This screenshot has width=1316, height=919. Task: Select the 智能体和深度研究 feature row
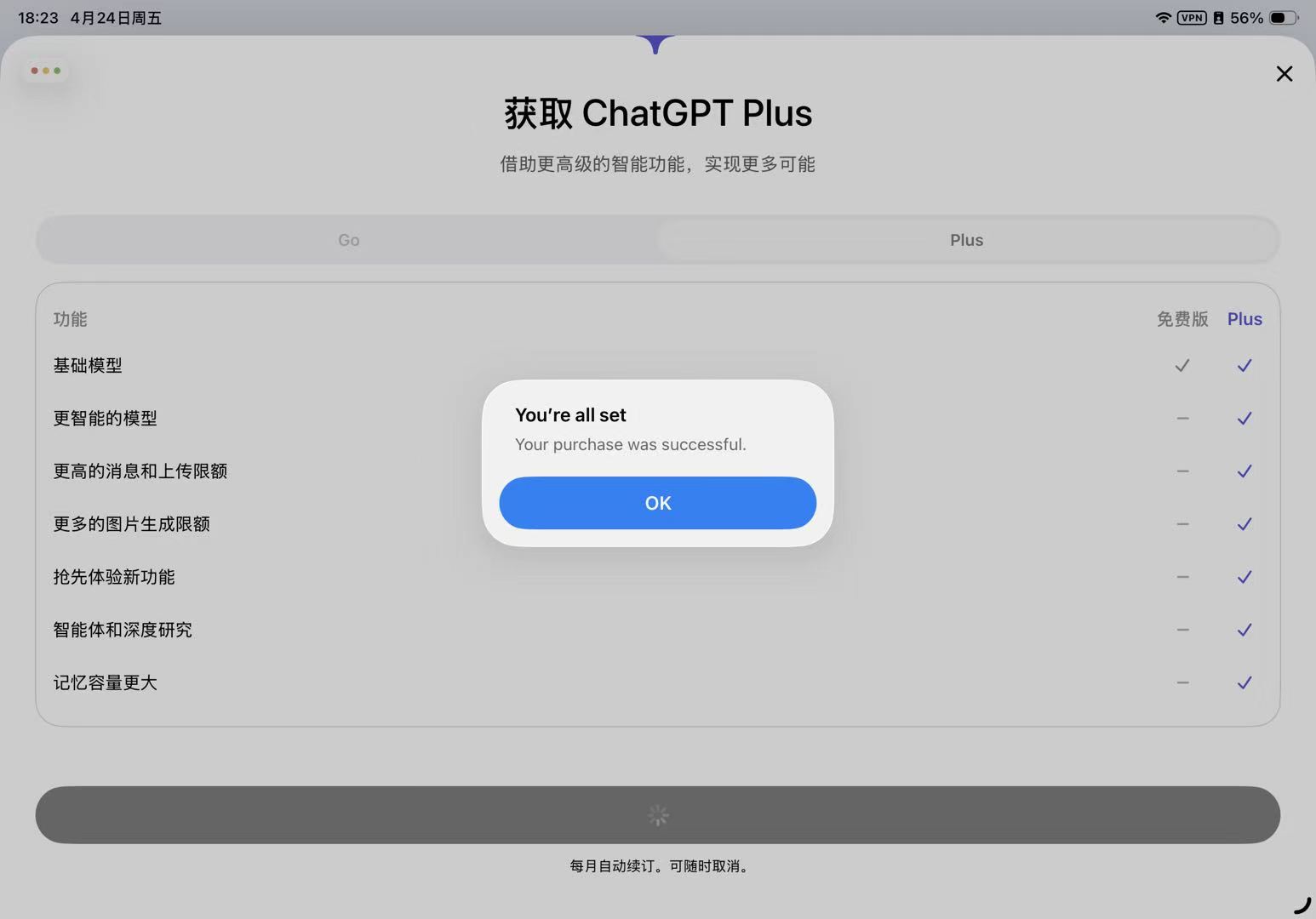(123, 630)
